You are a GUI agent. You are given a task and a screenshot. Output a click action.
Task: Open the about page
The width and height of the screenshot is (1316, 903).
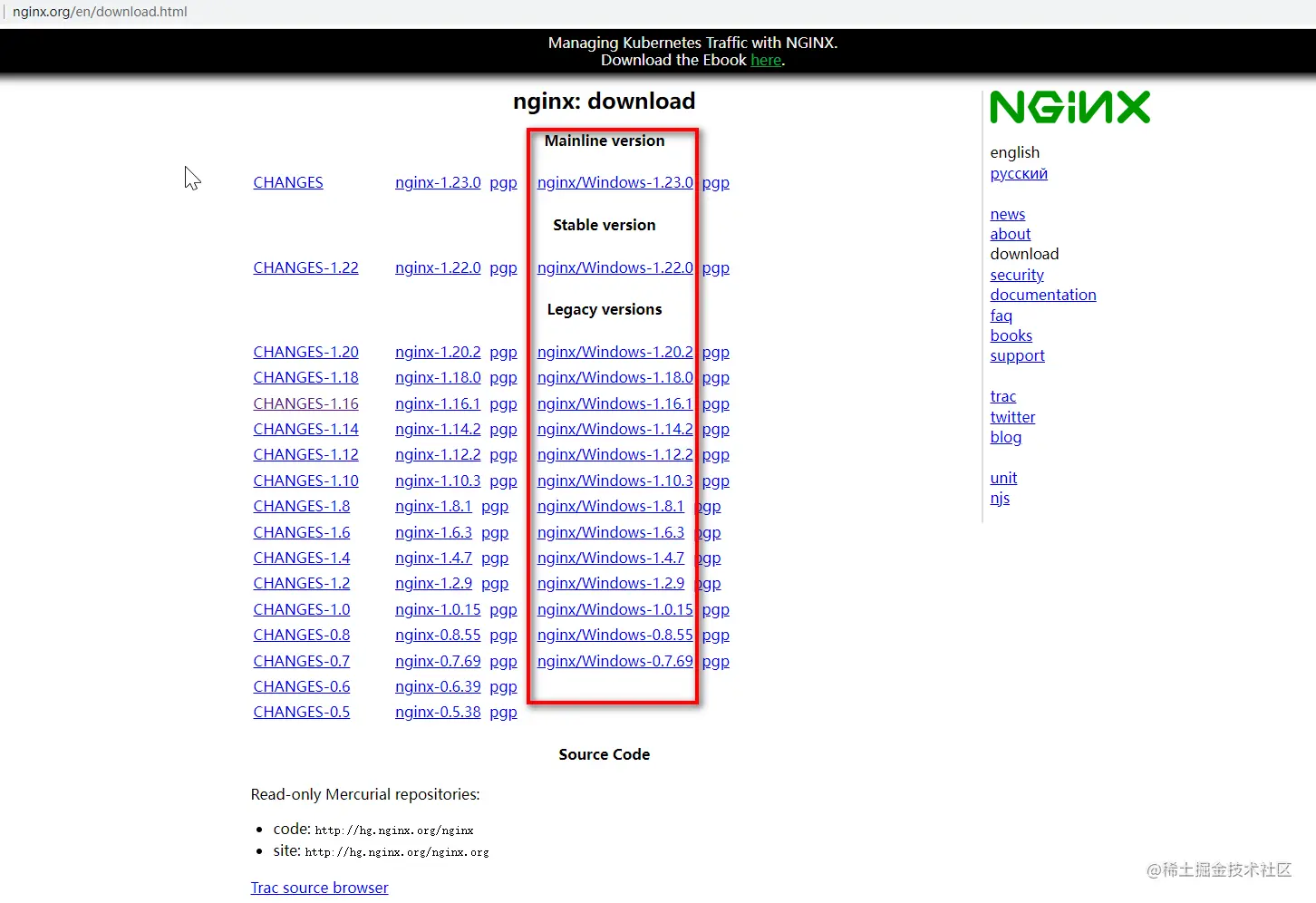point(1011,234)
